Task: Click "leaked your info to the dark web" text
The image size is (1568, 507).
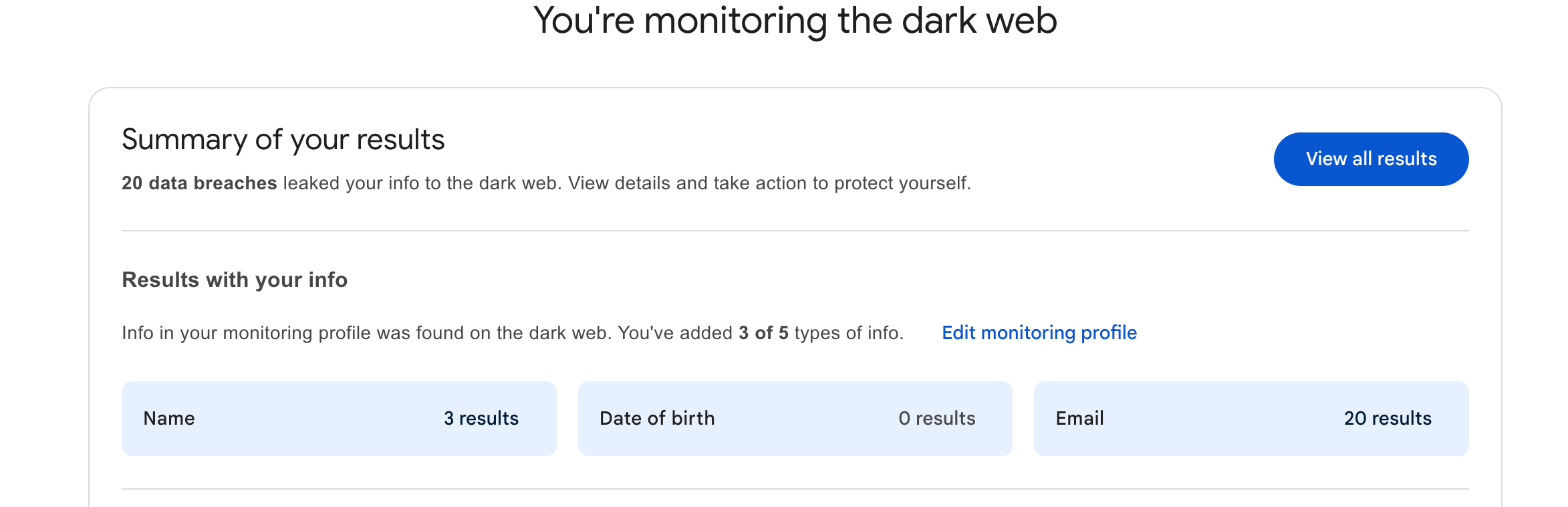Action: (422, 183)
